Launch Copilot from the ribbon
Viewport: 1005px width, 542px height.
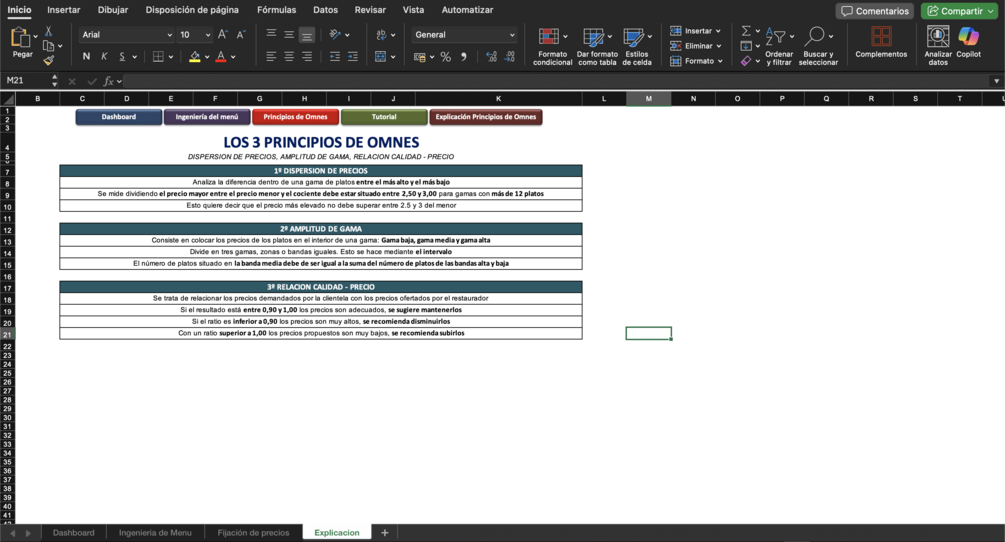tap(968, 42)
